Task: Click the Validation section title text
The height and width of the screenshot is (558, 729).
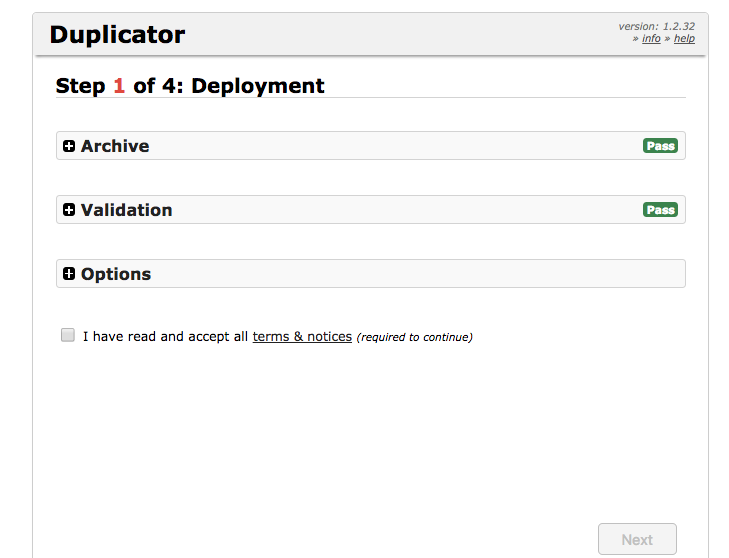Action: coord(126,210)
